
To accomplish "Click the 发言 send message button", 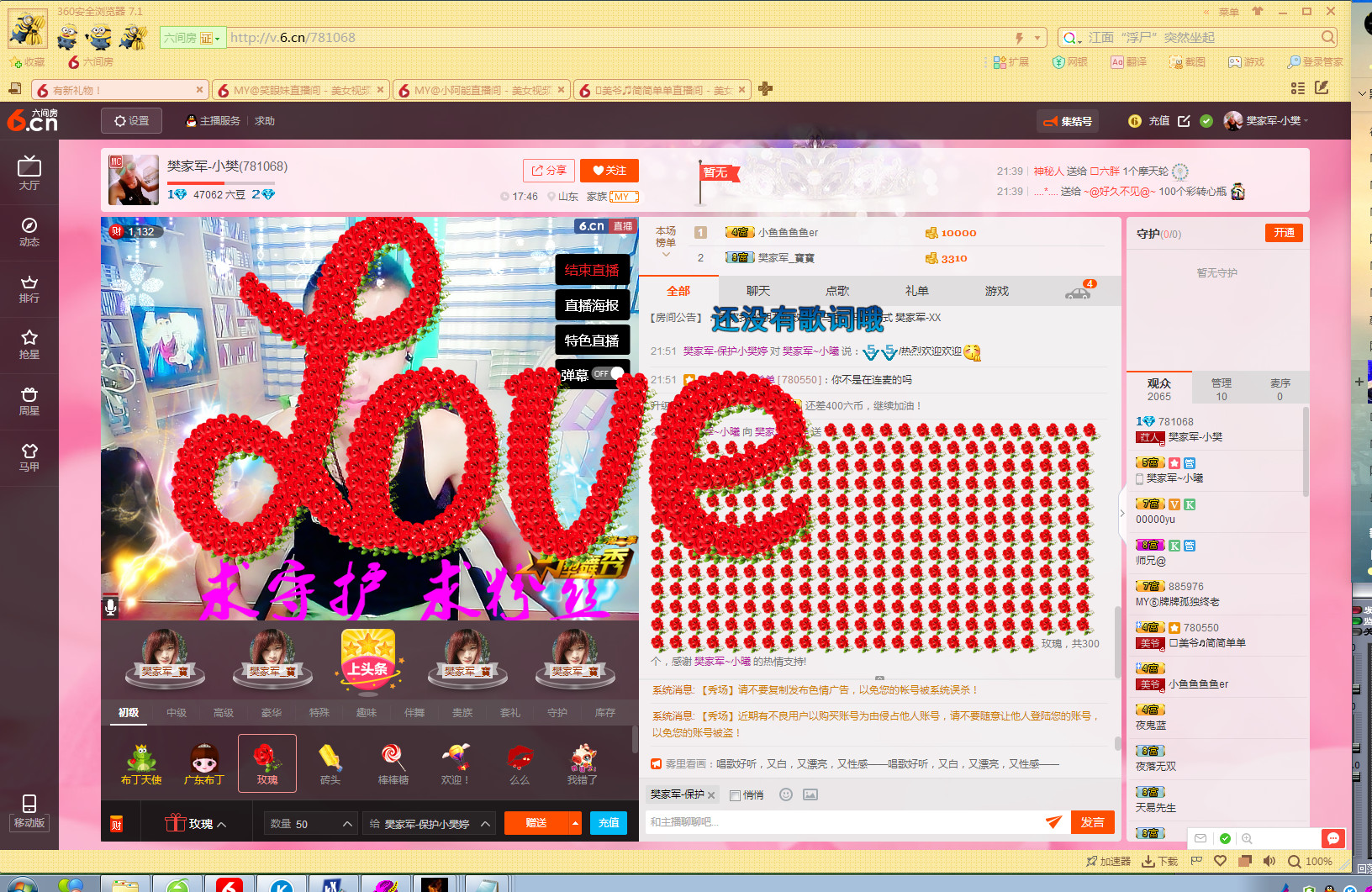I will point(1092,822).
